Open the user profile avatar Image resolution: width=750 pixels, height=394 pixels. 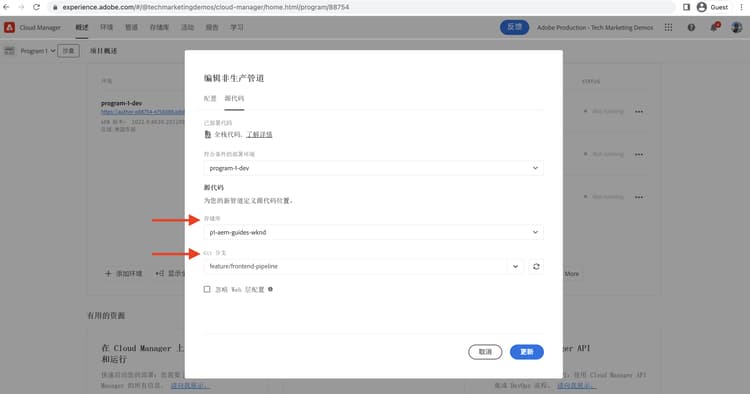pos(737,27)
